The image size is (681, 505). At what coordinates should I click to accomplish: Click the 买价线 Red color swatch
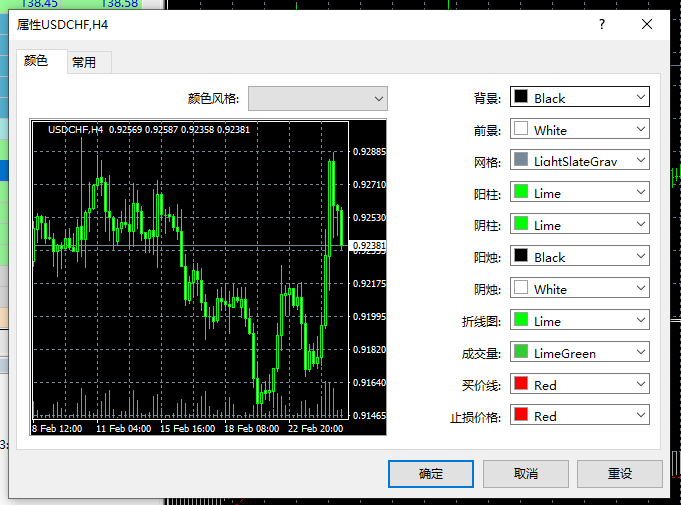[x=520, y=385]
